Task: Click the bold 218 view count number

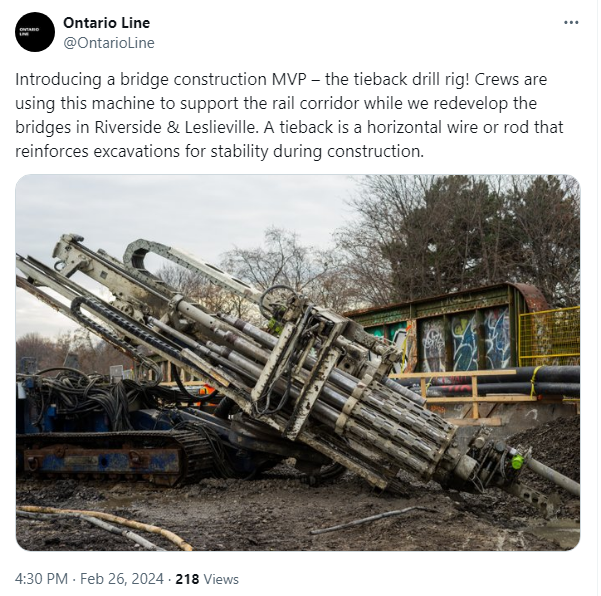Action: coord(187,579)
